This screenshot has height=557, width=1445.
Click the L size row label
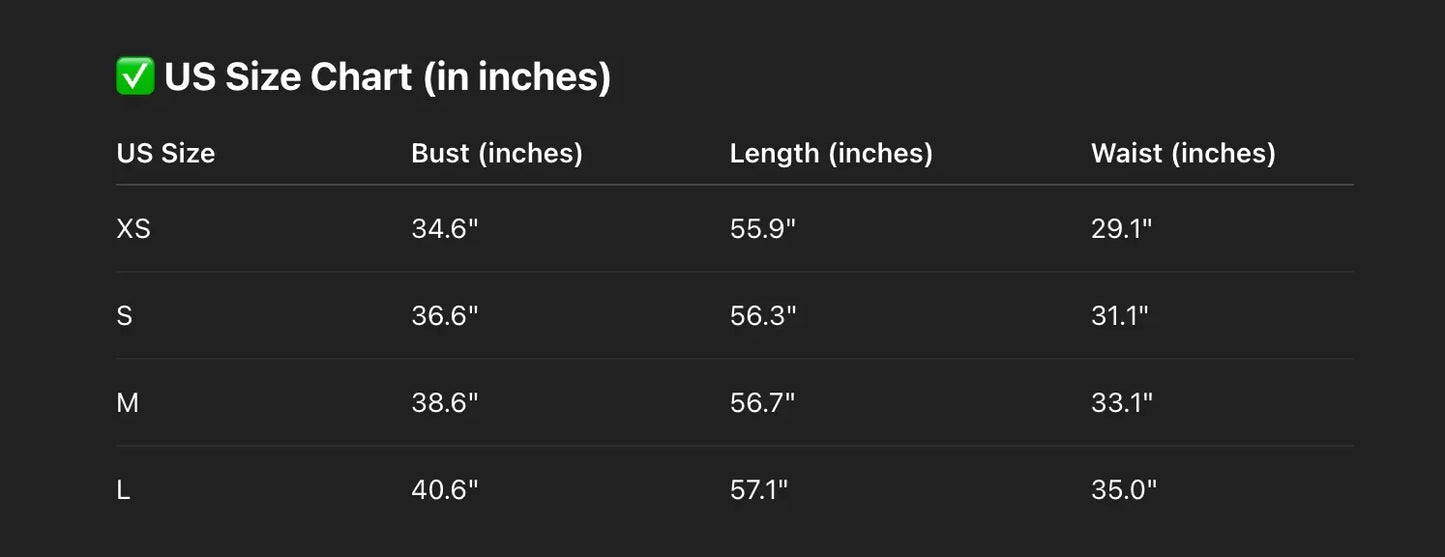(x=123, y=490)
